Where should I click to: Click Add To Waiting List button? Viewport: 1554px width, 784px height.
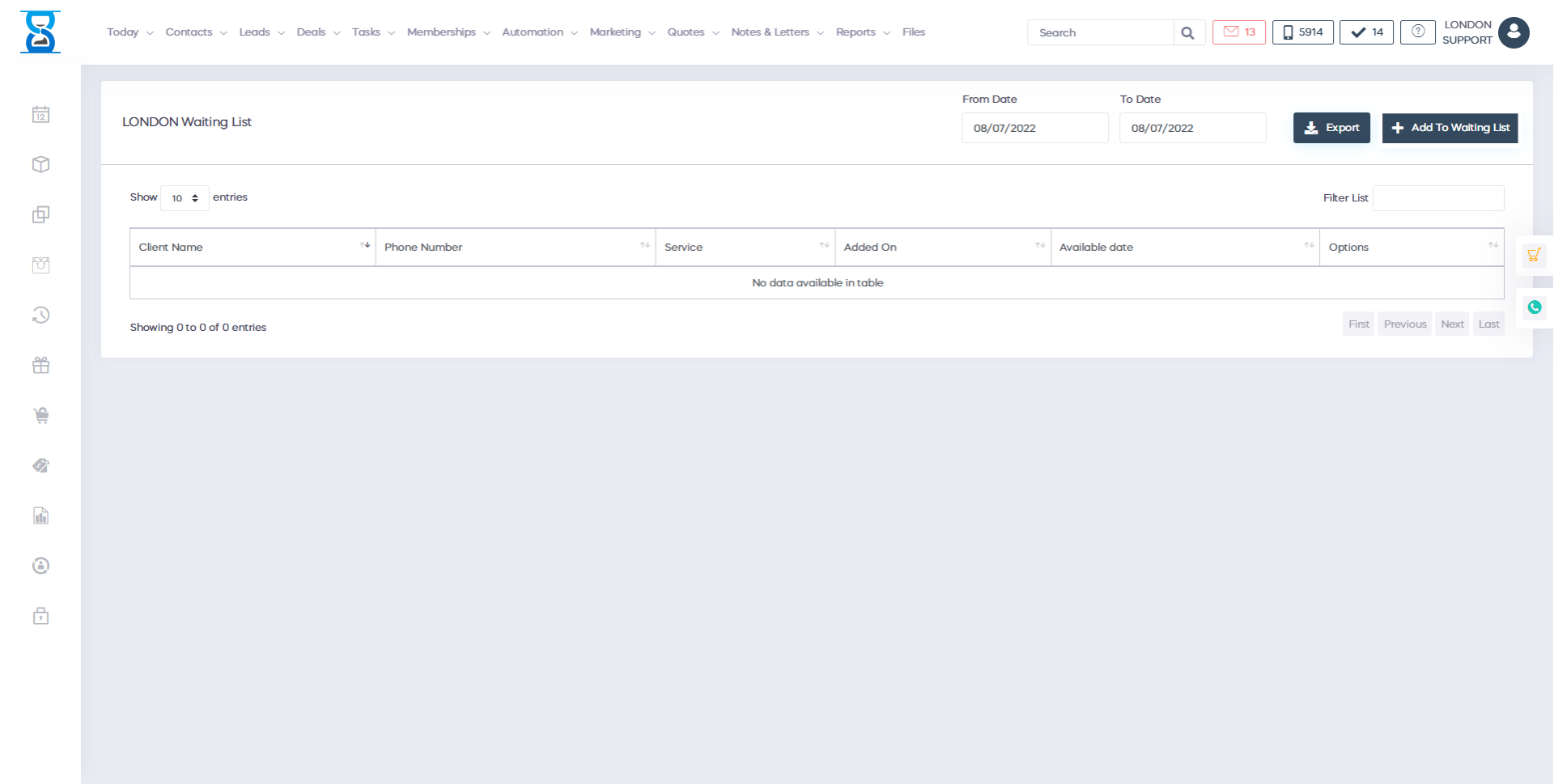[x=1450, y=128]
